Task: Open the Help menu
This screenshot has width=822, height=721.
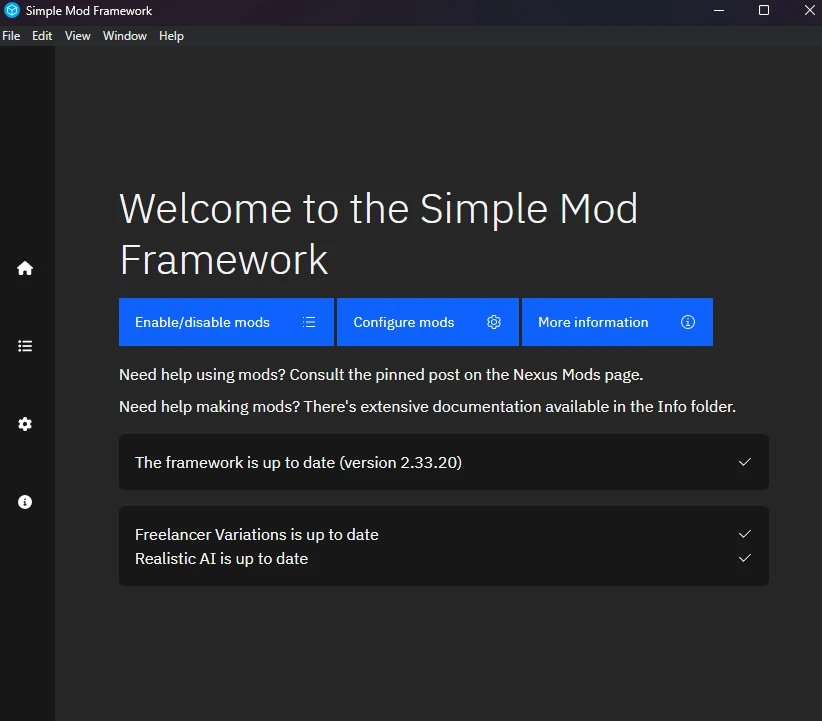Action: 171,36
